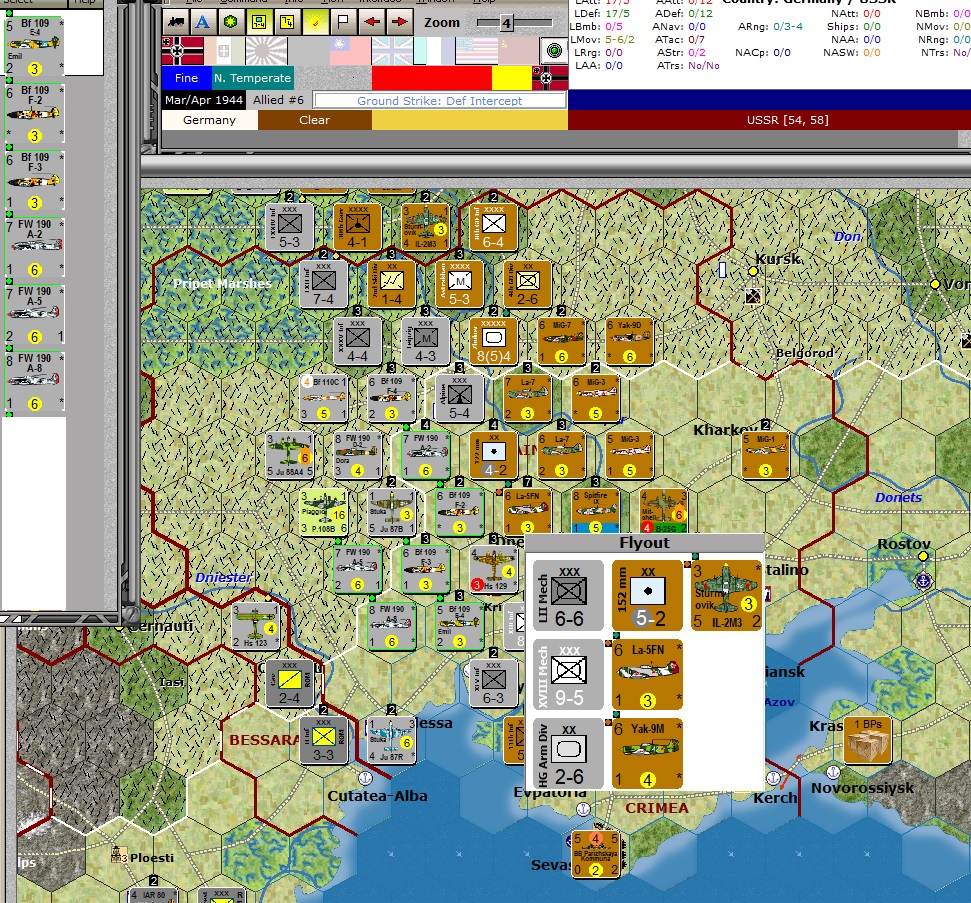Select the Soviet USSR flag

click(x=518, y=51)
